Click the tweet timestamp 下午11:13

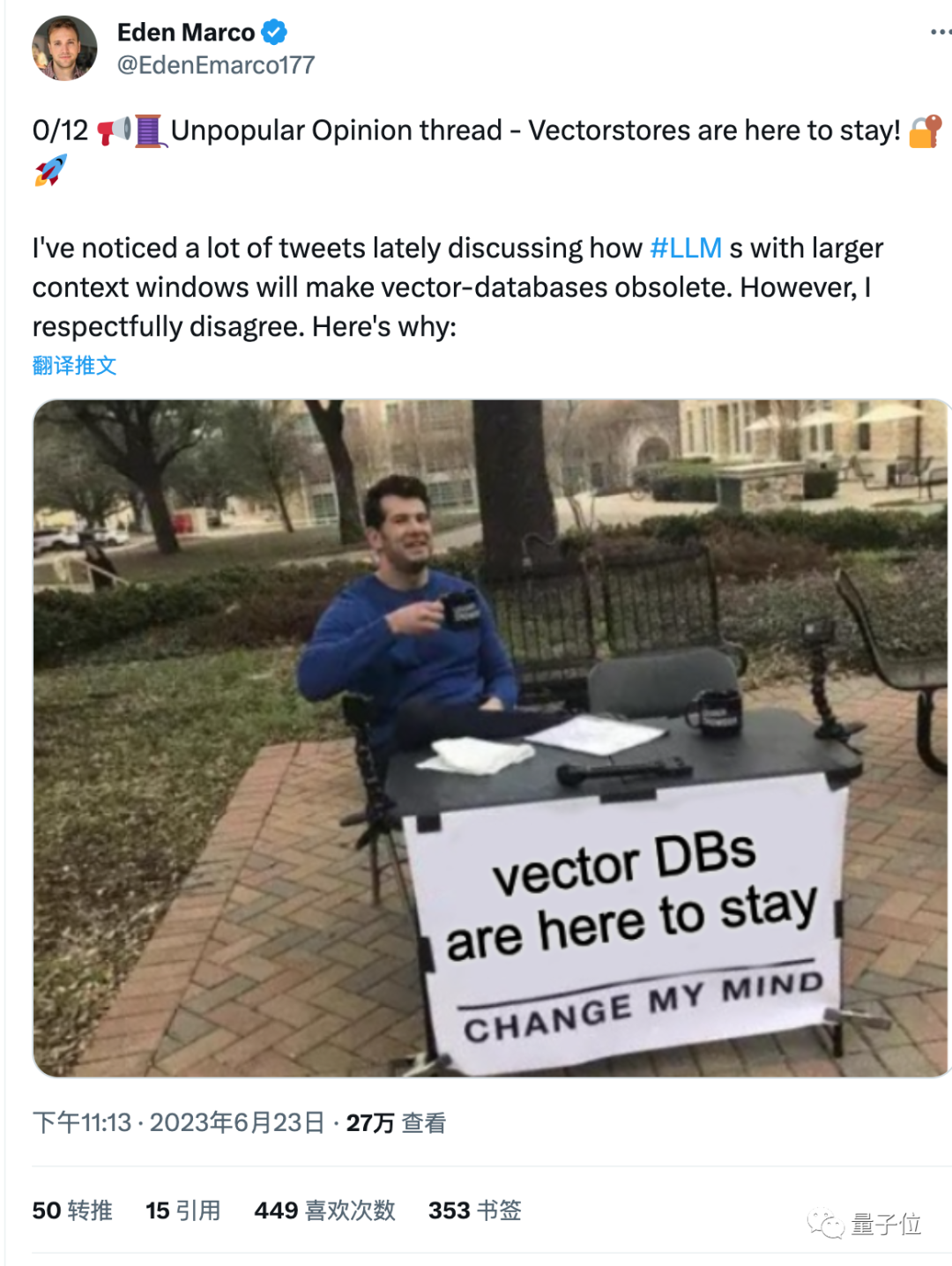tap(81, 1122)
